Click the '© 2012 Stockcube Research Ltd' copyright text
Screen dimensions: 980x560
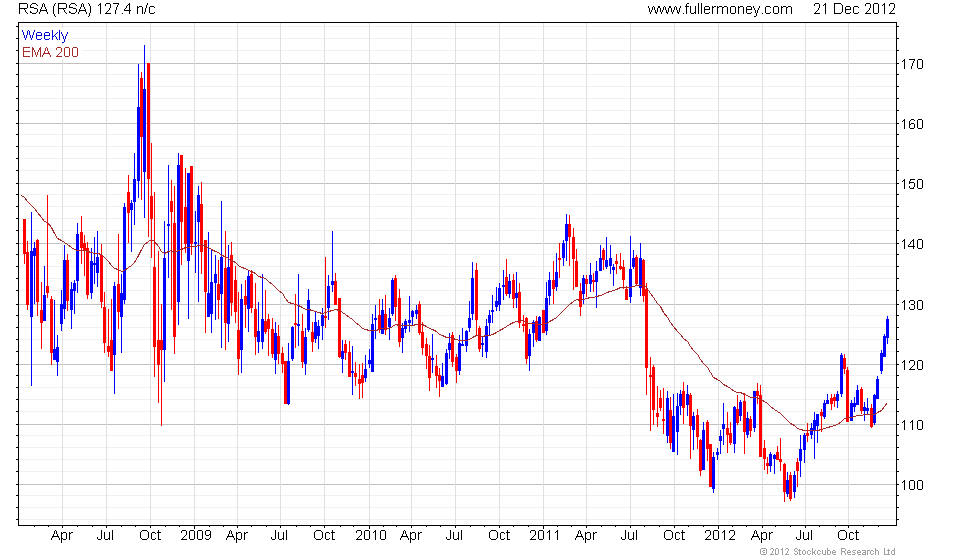coord(828,552)
